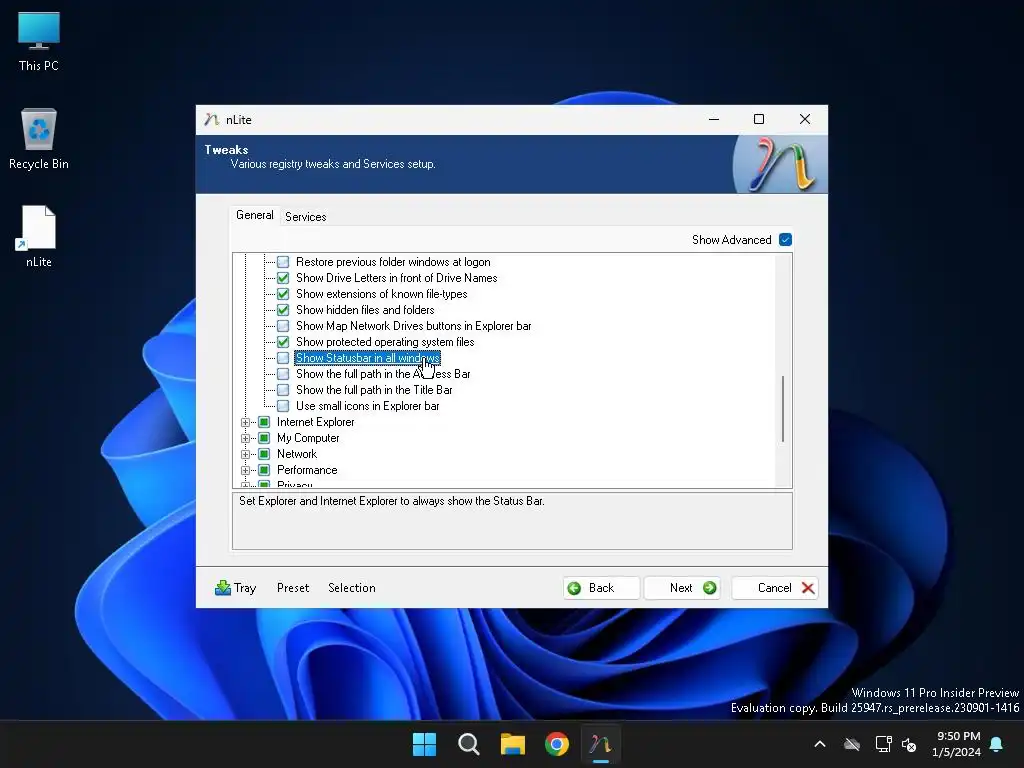Open notifications bell icon

997,744
